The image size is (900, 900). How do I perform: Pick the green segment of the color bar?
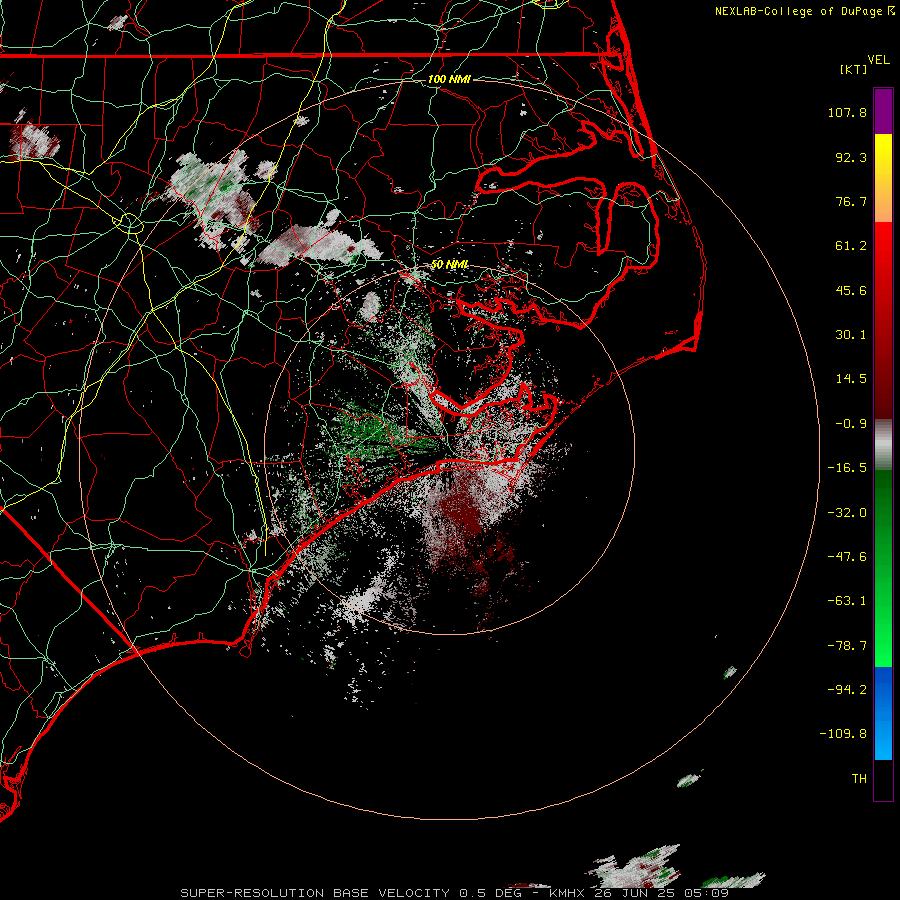pos(883,568)
